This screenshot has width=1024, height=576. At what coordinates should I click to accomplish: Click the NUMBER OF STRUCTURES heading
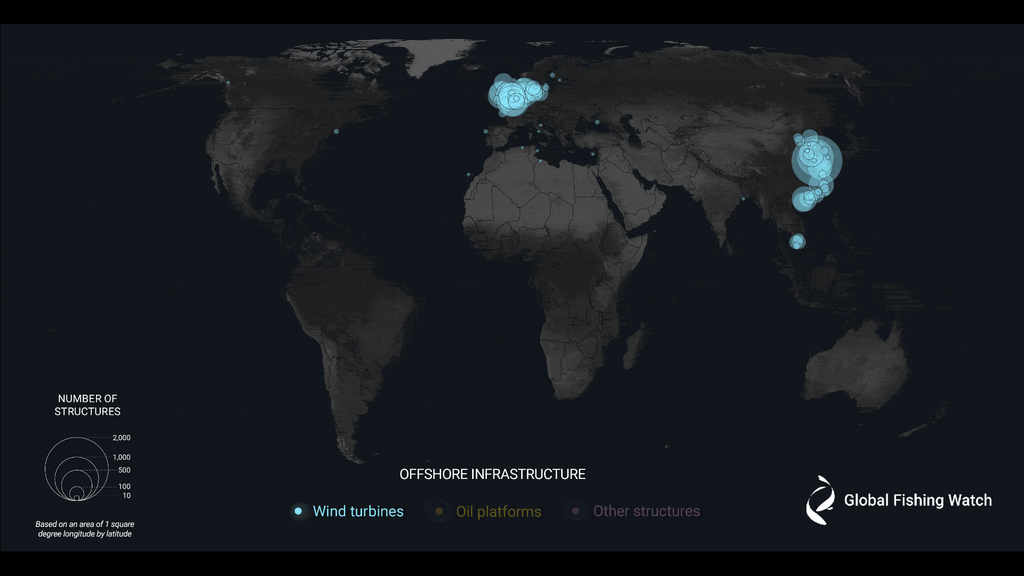tap(88, 405)
